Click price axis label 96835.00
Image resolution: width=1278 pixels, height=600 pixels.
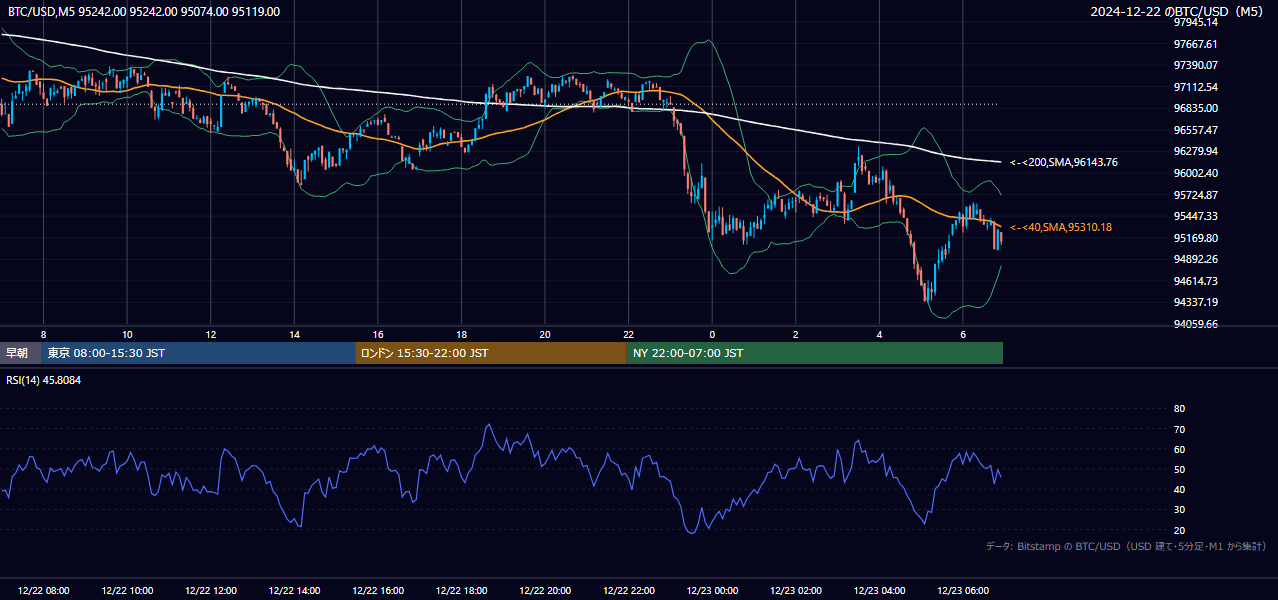tap(1196, 108)
